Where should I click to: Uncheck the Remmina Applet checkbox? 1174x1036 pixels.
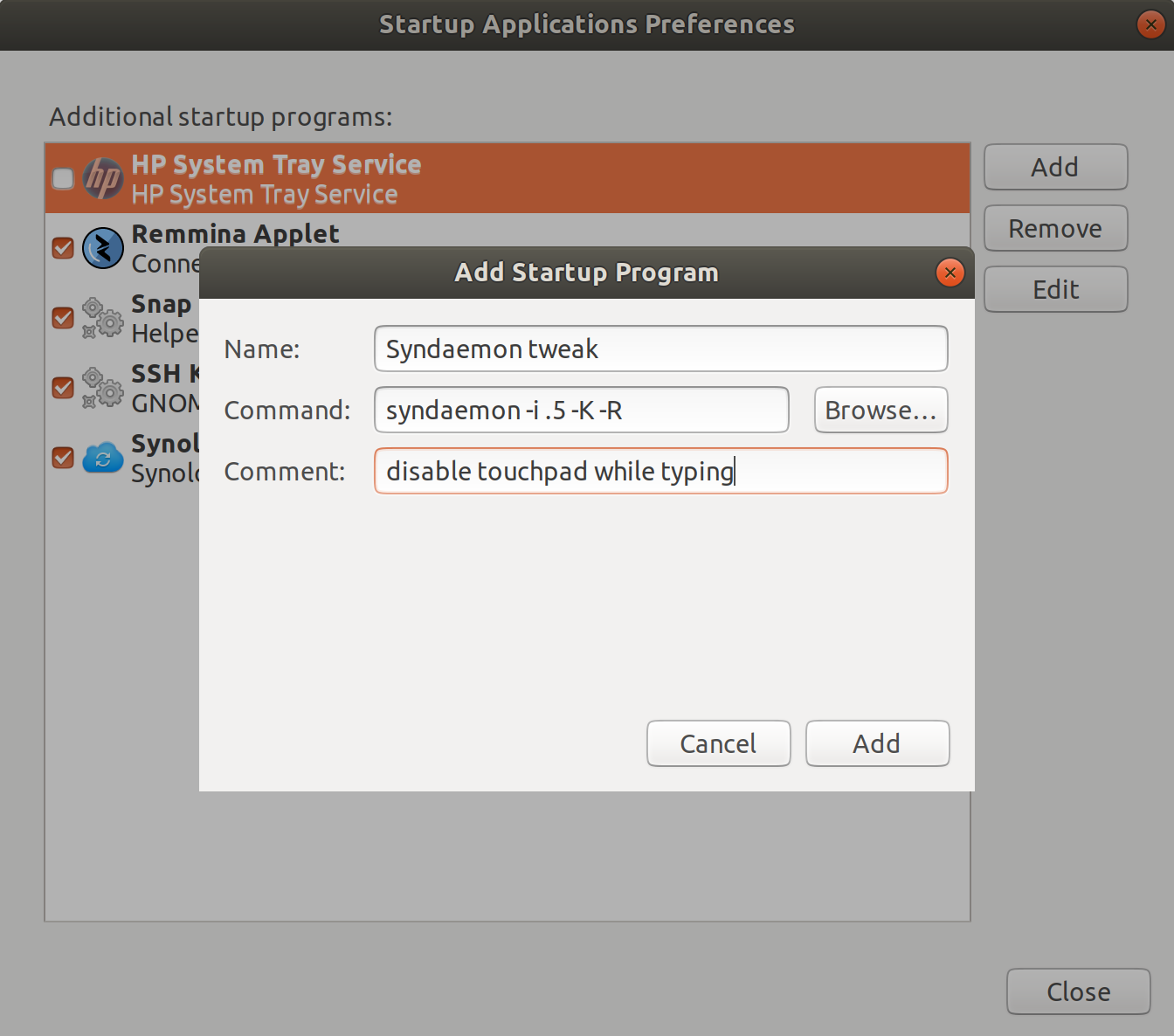tap(63, 248)
